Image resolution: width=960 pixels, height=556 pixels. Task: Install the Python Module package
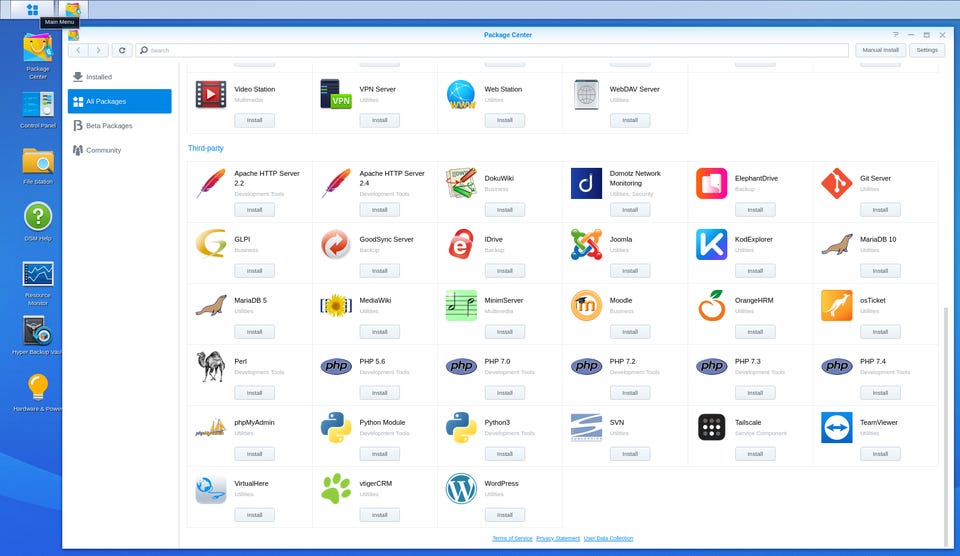[x=380, y=454]
